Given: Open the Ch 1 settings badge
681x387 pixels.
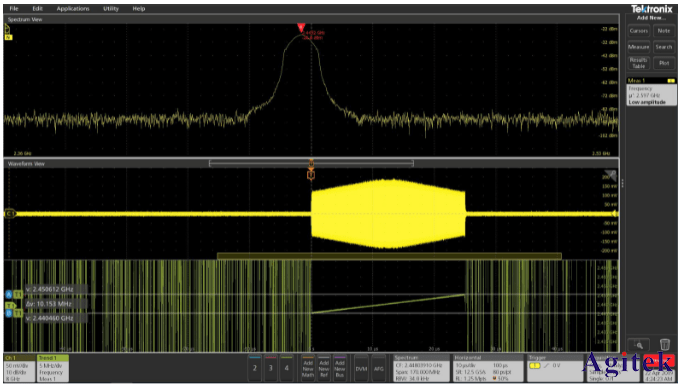Looking at the screenshot, I should (x=20, y=368).
